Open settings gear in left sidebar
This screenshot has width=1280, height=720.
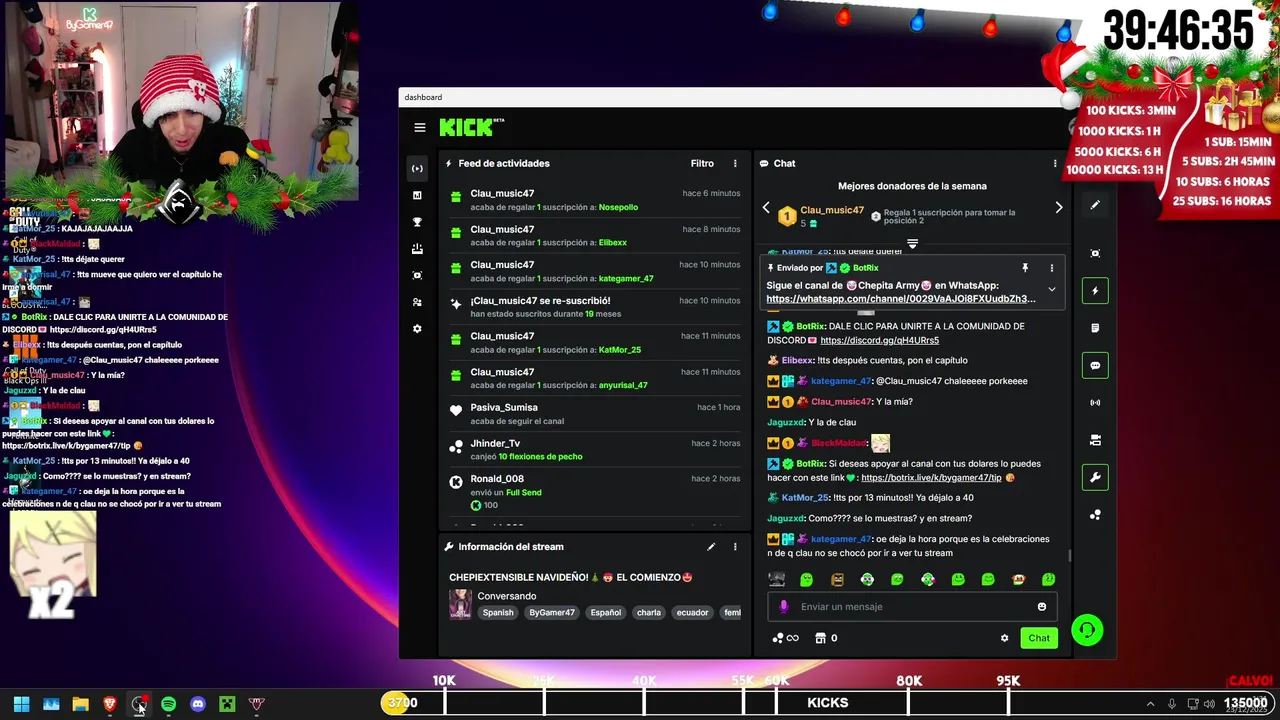pyautogui.click(x=417, y=329)
